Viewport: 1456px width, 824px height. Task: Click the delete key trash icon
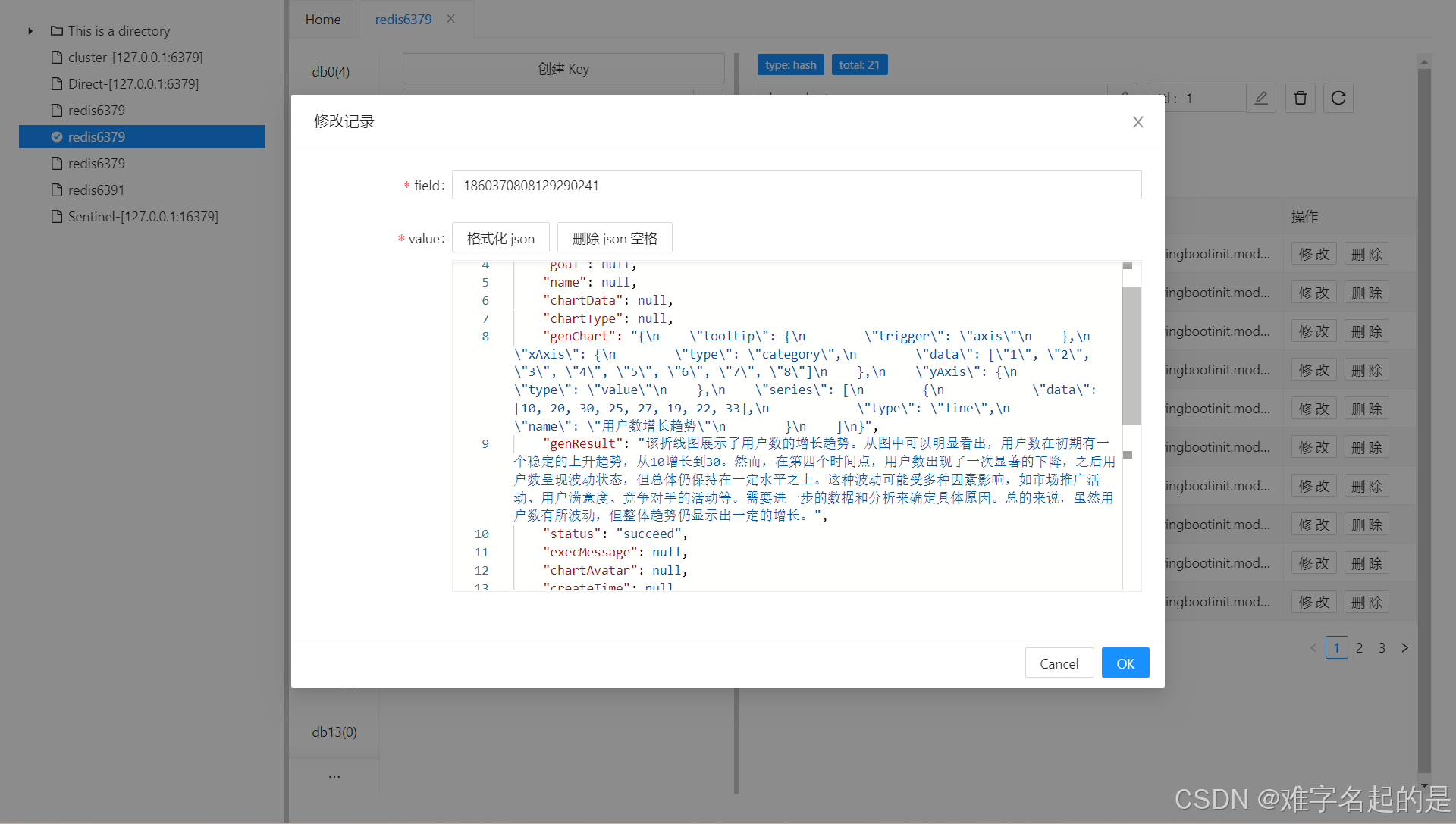[x=1300, y=98]
